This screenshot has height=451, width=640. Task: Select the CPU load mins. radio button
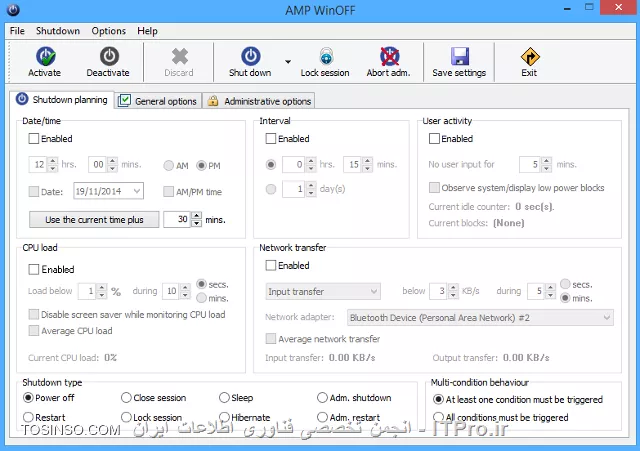201,298
